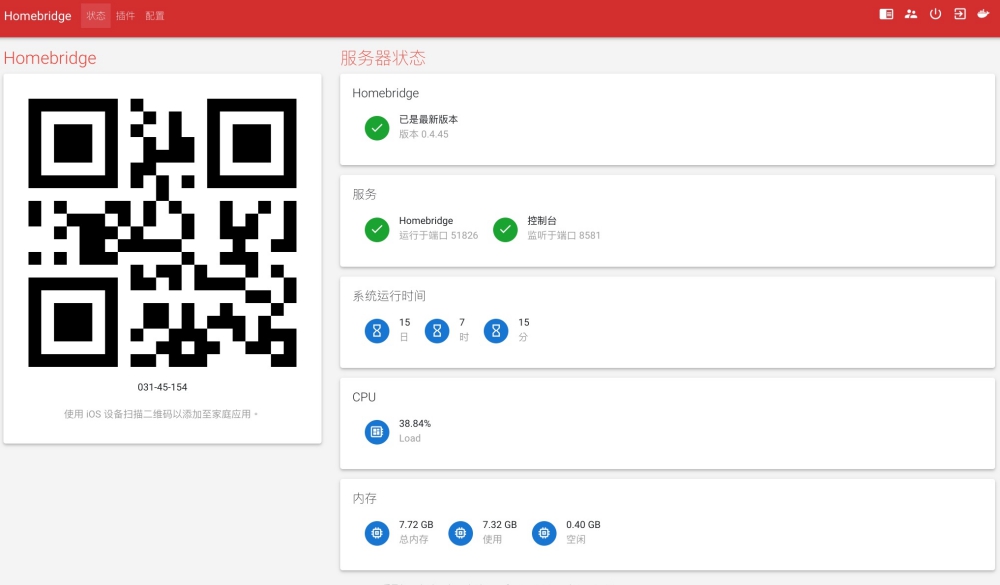This screenshot has width=1000, height=585.
Task: Click the 版本 0.4.45 text
Action: click(423, 134)
